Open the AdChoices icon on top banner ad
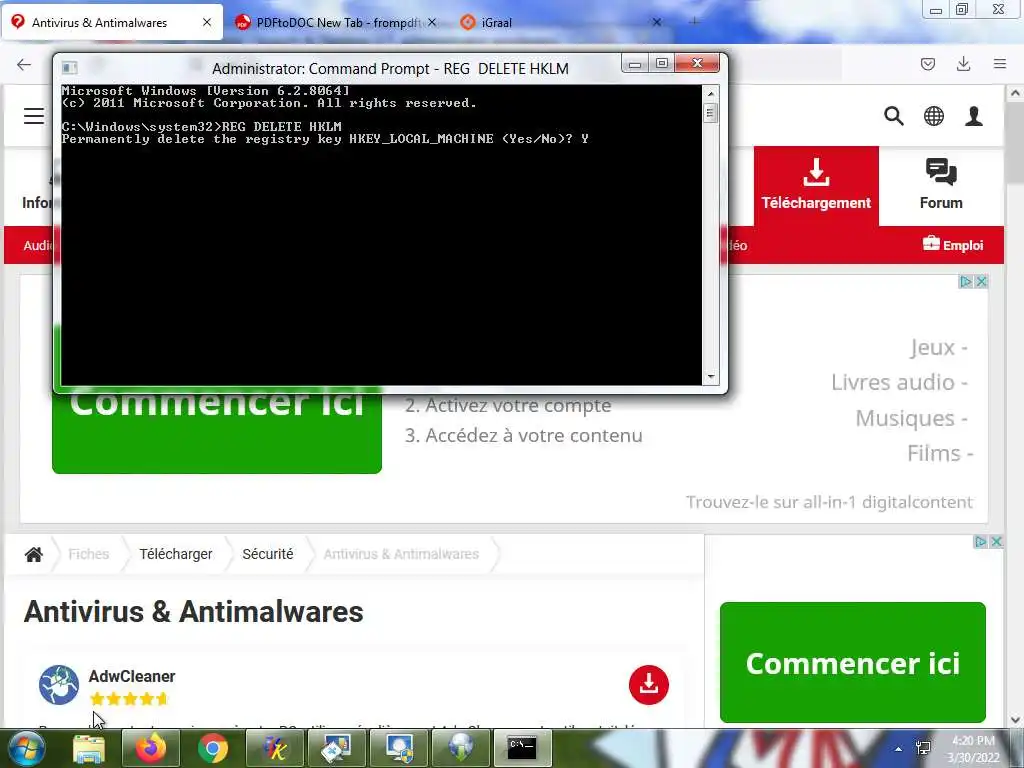 pyautogui.click(x=965, y=281)
